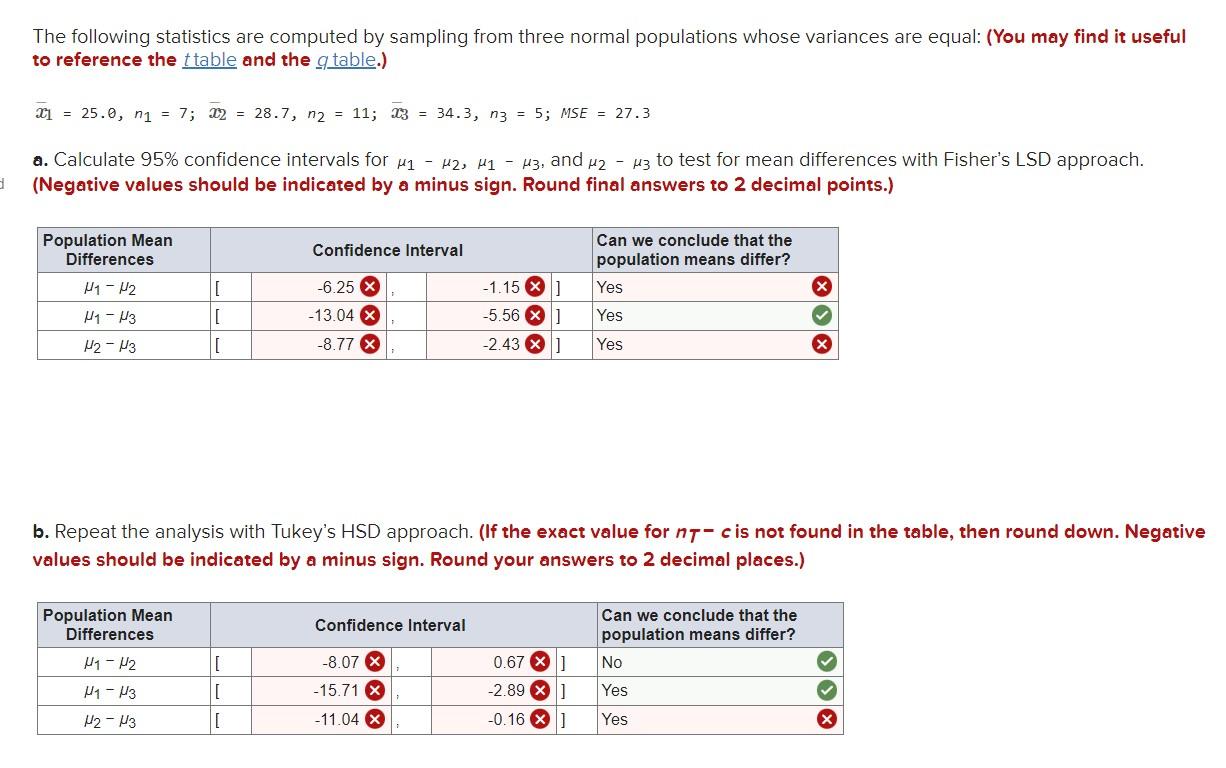Click the green checkmark on μ1−μ2 HSD row
1226x768 pixels.
[x=826, y=662]
